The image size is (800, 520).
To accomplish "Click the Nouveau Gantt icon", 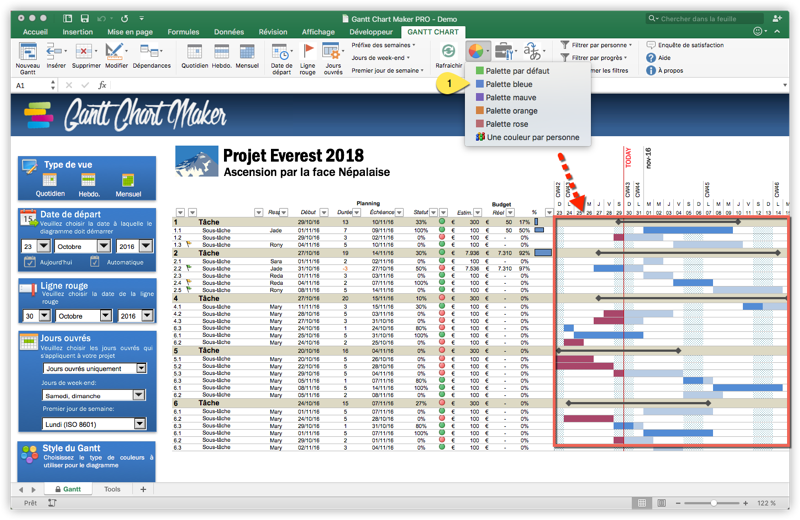I will click(27, 53).
